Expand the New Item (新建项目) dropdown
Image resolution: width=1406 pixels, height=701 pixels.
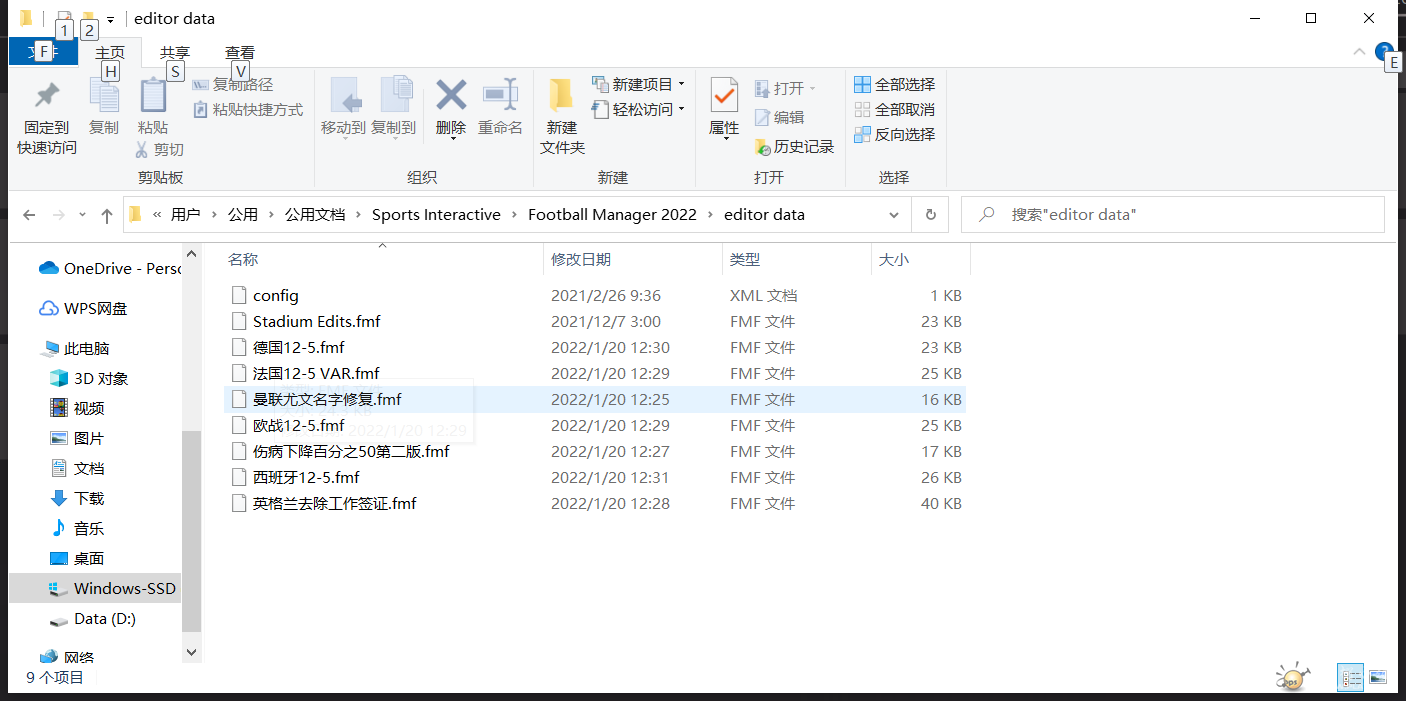[681, 84]
